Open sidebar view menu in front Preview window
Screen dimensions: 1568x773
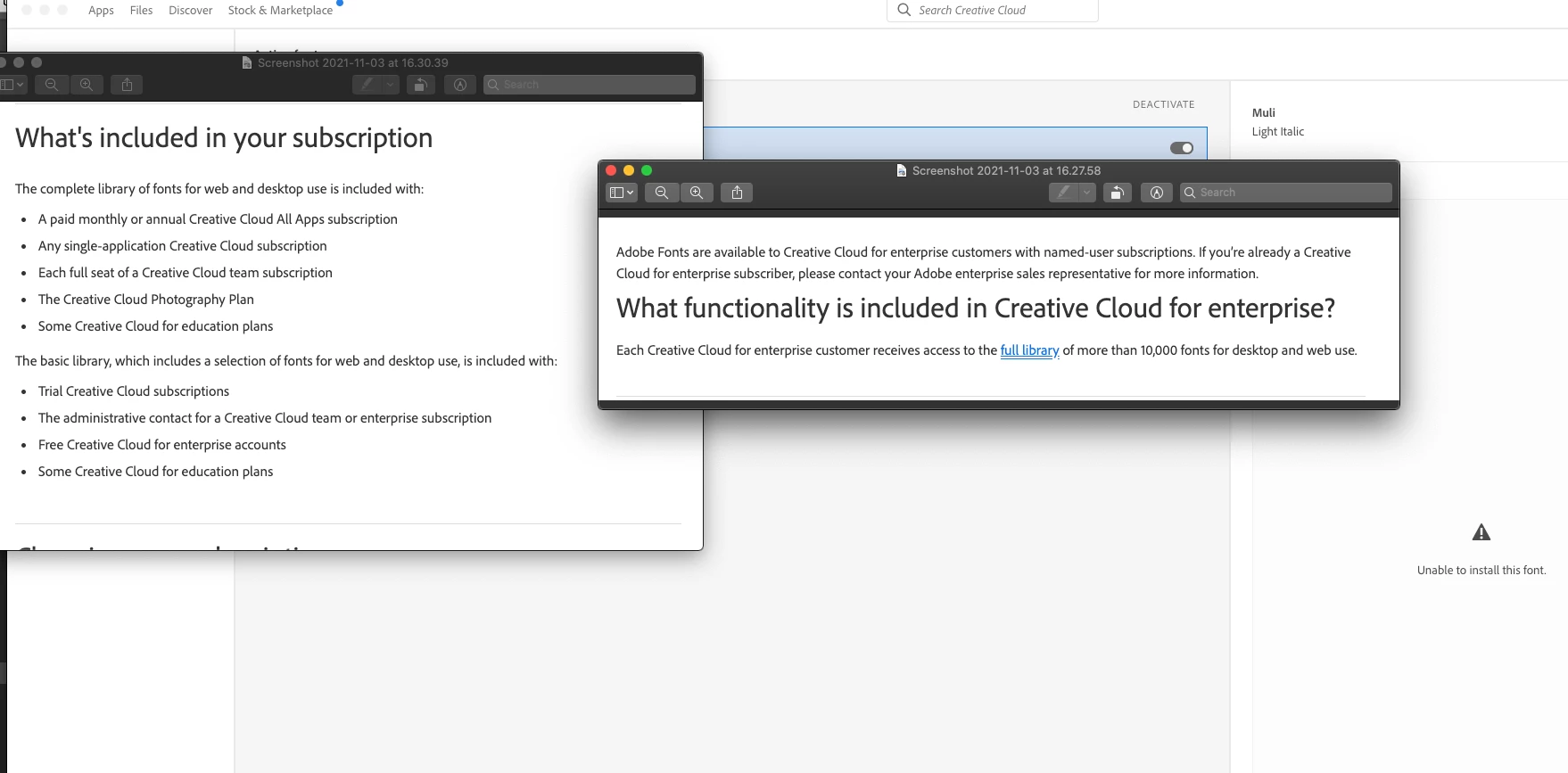621,193
